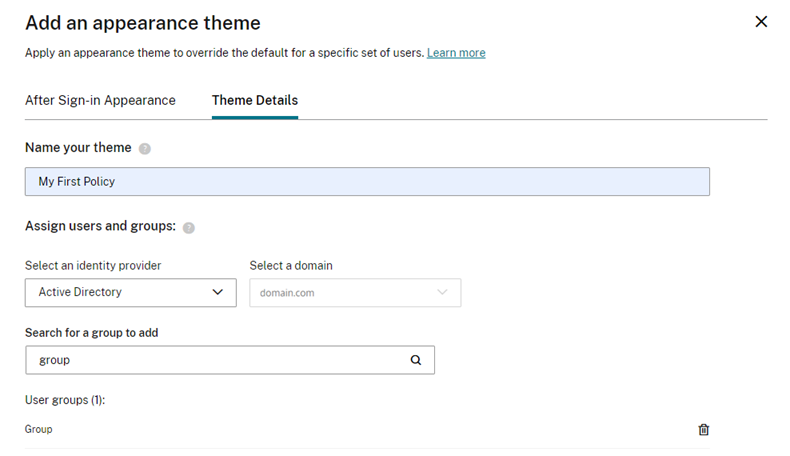Click into the group search field
790x456 pixels.
tap(215, 360)
